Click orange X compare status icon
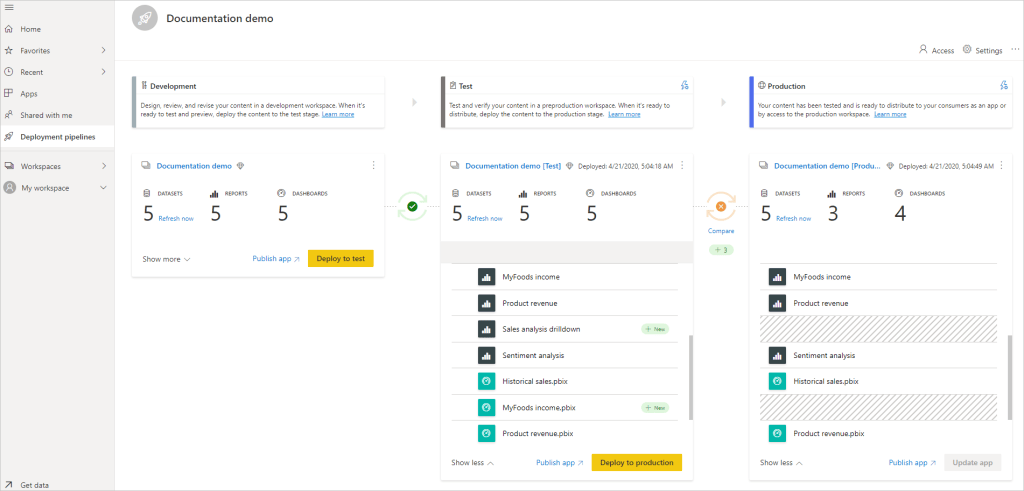1024x491 pixels. [720, 207]
